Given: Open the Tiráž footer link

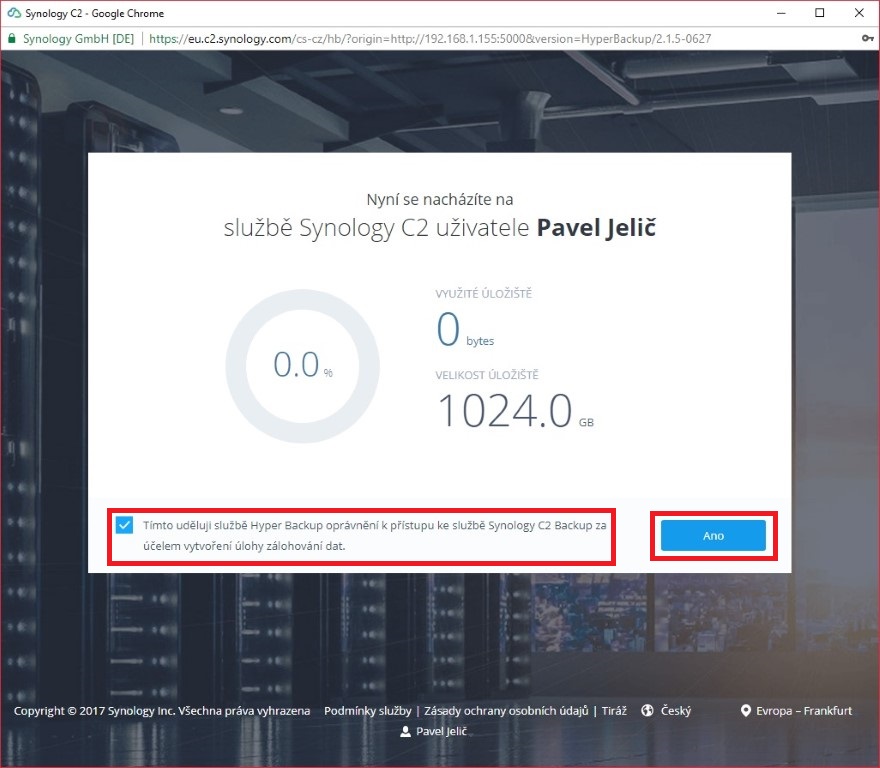Looking at the screenshot, I should coord(614,711).
